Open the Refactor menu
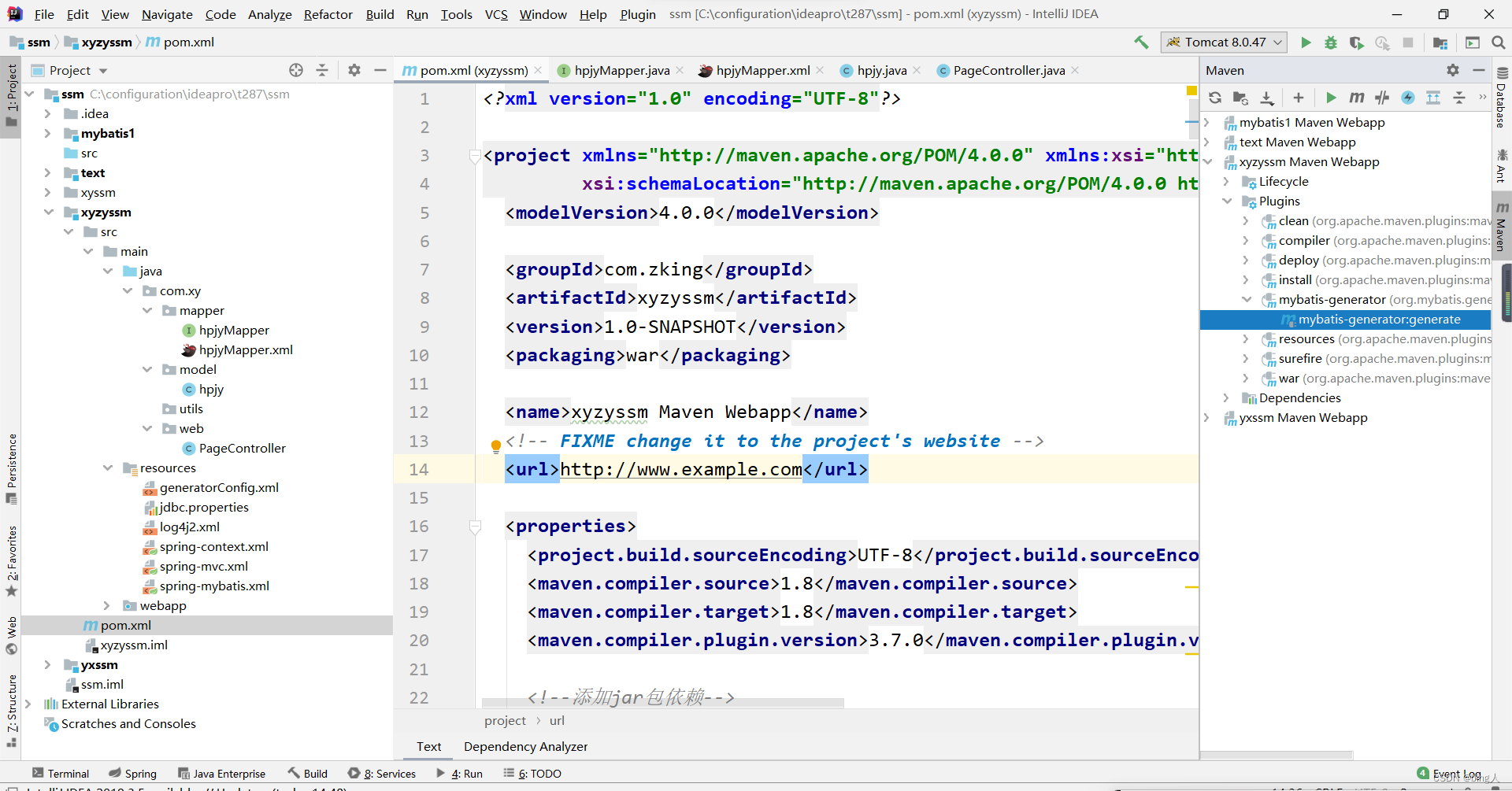Image resolution: width=1512 pixels, height=791 pixels. [328, 14]
